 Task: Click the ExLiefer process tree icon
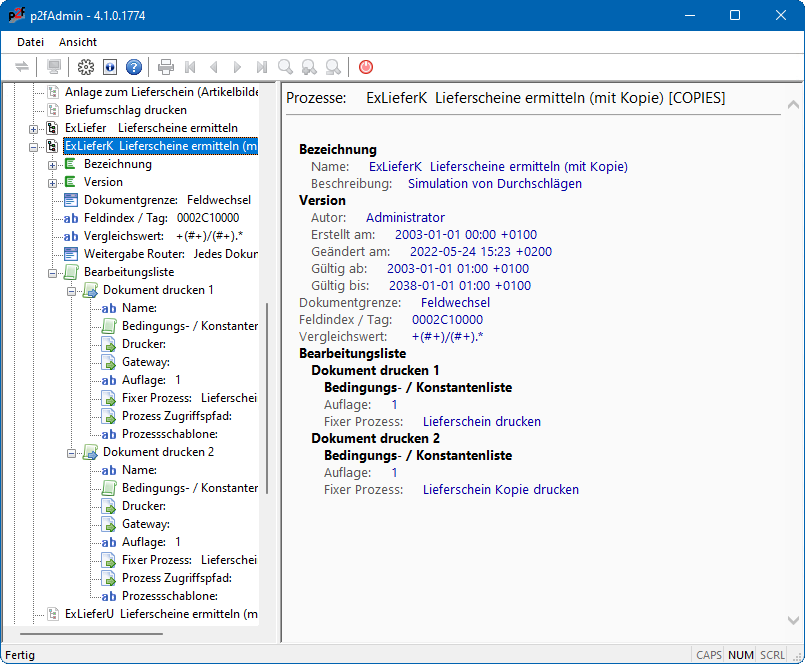[52, 128]
